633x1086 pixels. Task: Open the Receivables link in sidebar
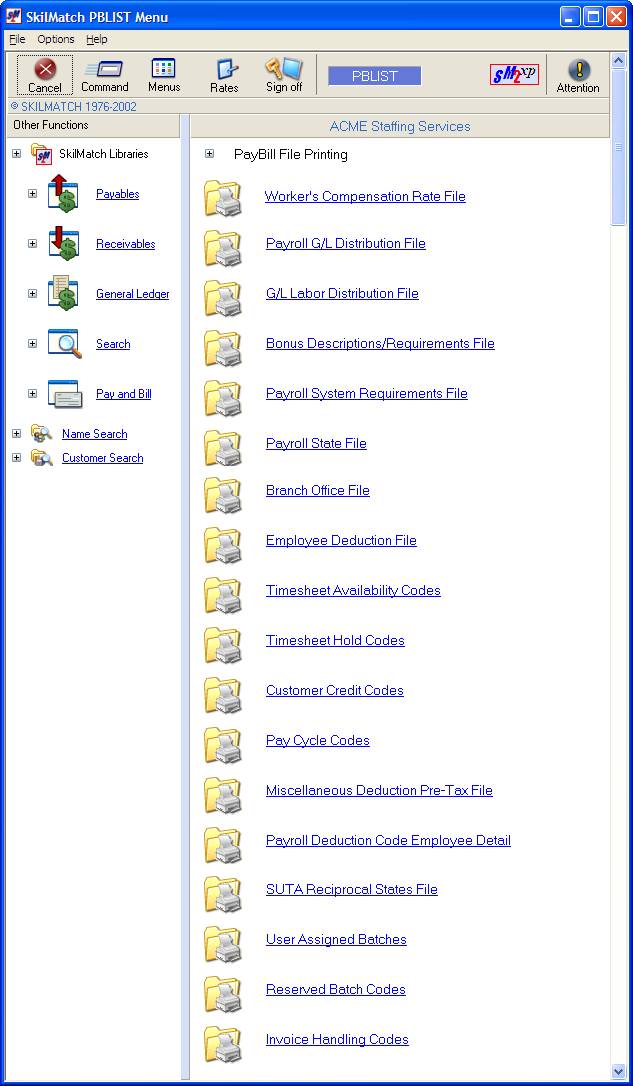[125, 244]
